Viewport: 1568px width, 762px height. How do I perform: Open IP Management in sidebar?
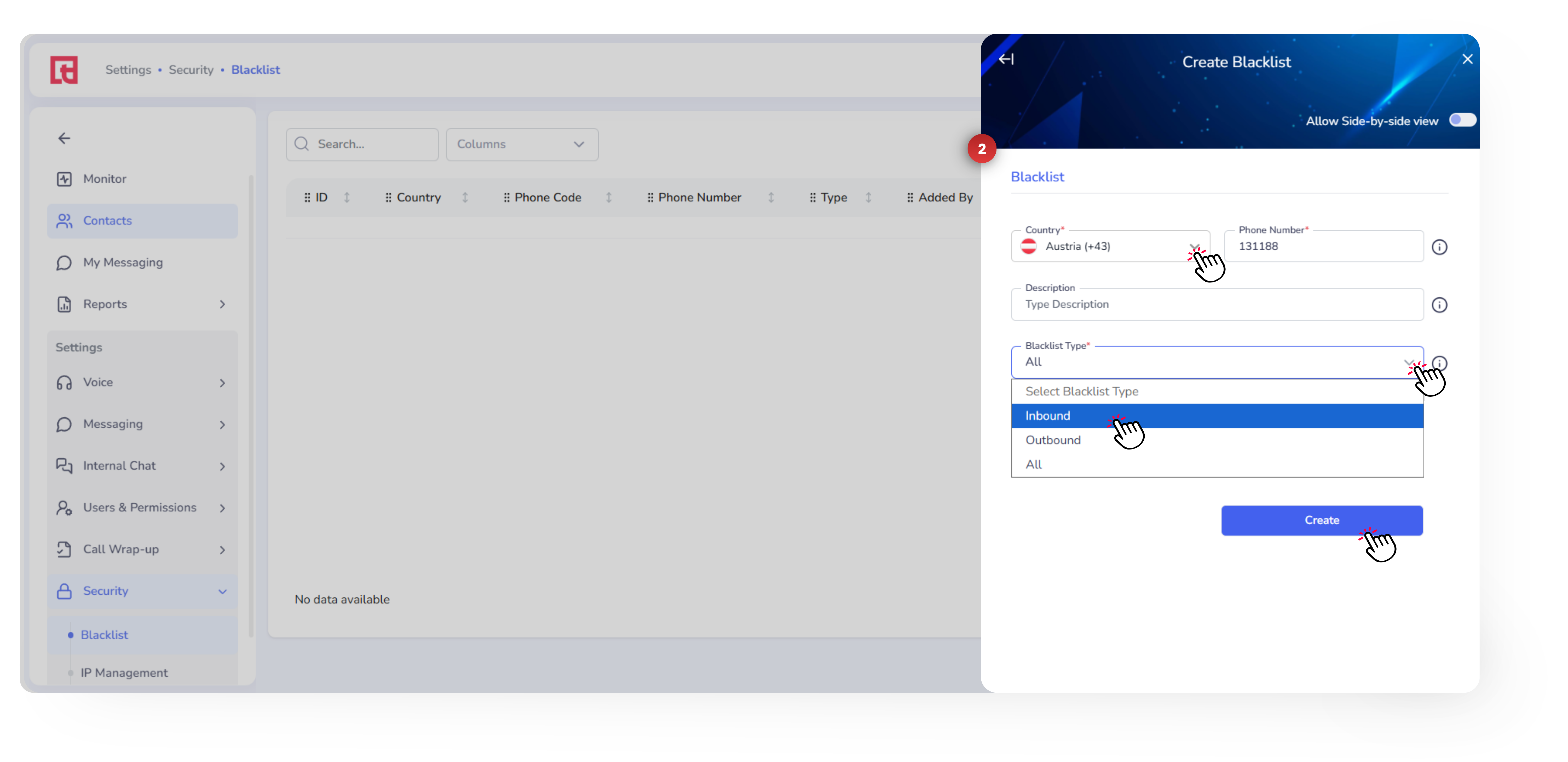coord(124,673)
